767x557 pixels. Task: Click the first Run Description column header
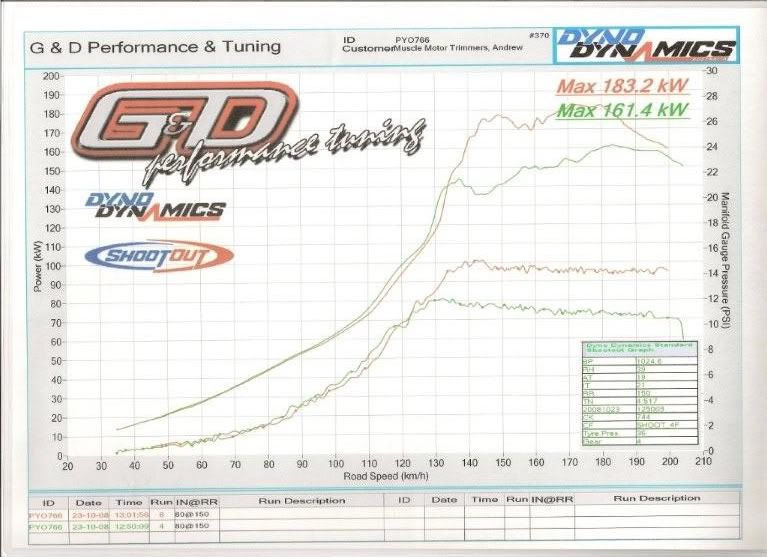[302, 500]
